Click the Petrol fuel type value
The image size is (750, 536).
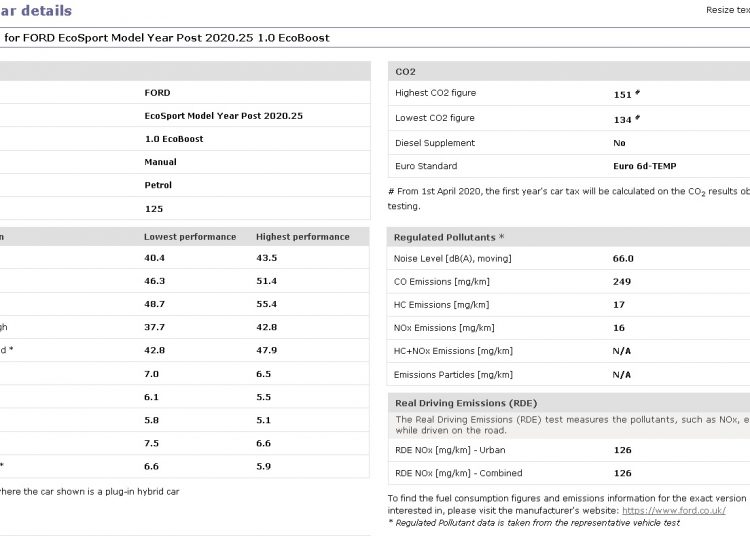(x=158, y=185)
